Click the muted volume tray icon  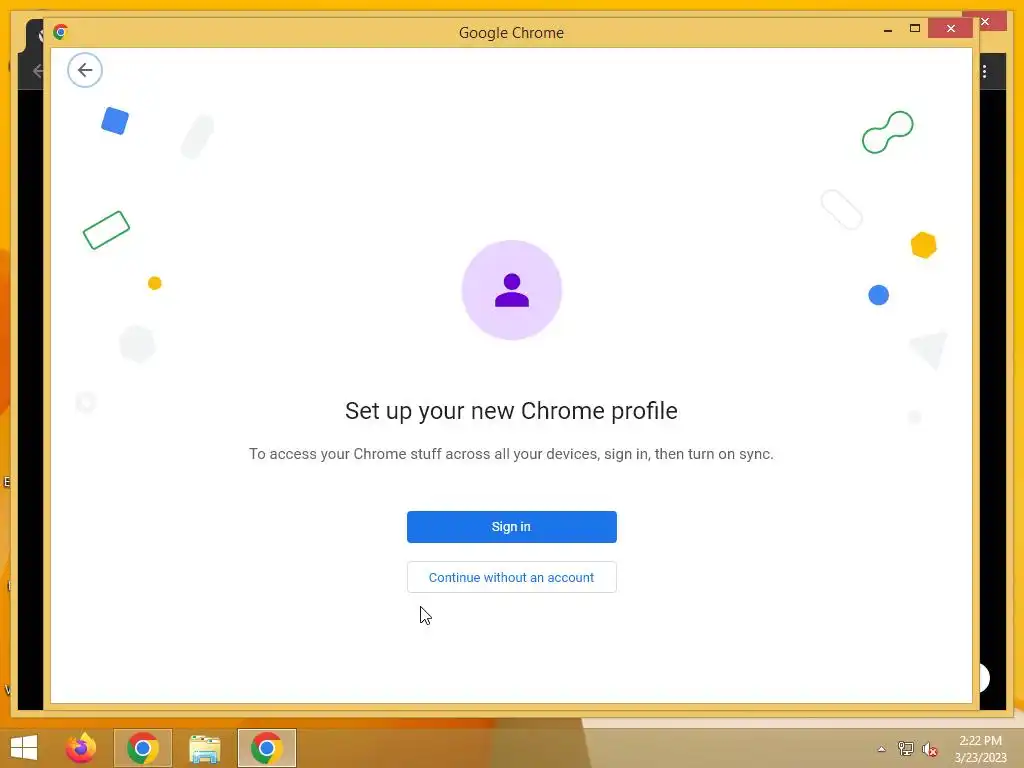[x=929, y=749]
